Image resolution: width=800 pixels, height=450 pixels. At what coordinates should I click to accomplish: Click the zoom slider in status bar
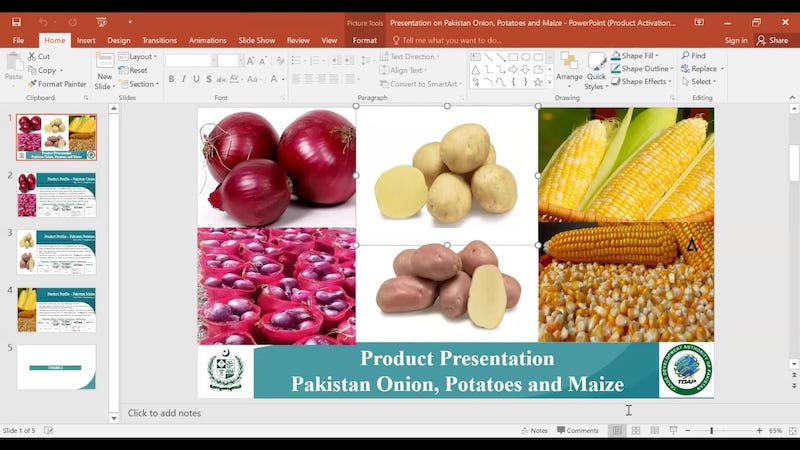(x=712, y=430)
